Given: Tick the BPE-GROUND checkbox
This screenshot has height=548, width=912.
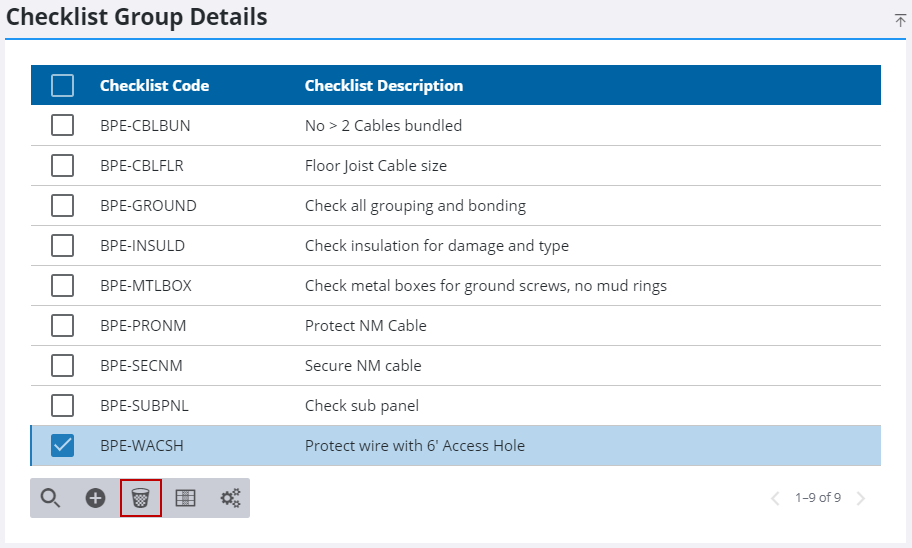Looking at the screenshot, I should [62, 206].
